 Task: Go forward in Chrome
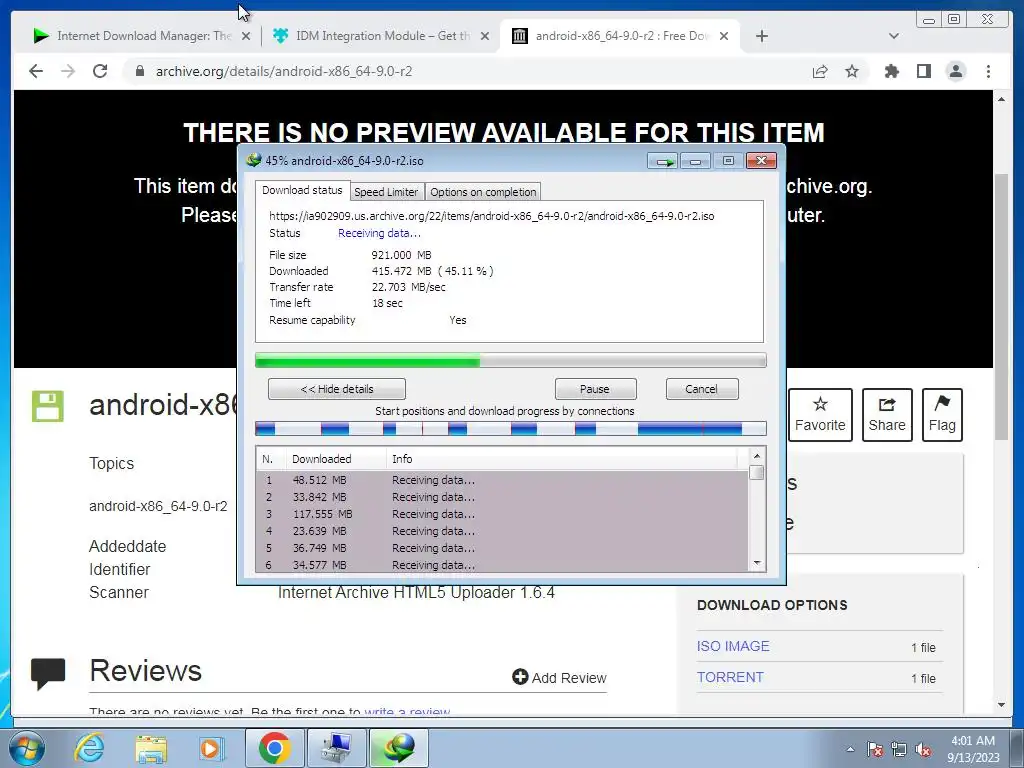(x=68, y=71)
